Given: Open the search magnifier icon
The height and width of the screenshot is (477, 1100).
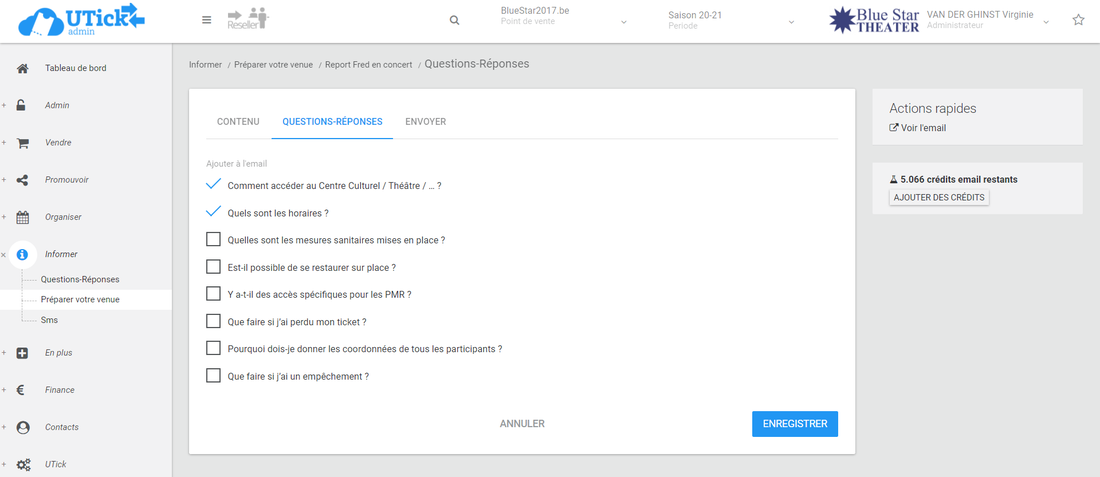Looking at the screenshot, I should coord(455,20).
